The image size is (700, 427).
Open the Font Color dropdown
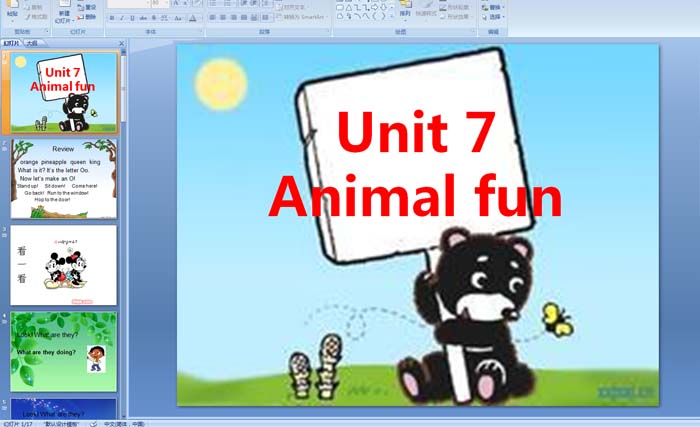point(194,18)
